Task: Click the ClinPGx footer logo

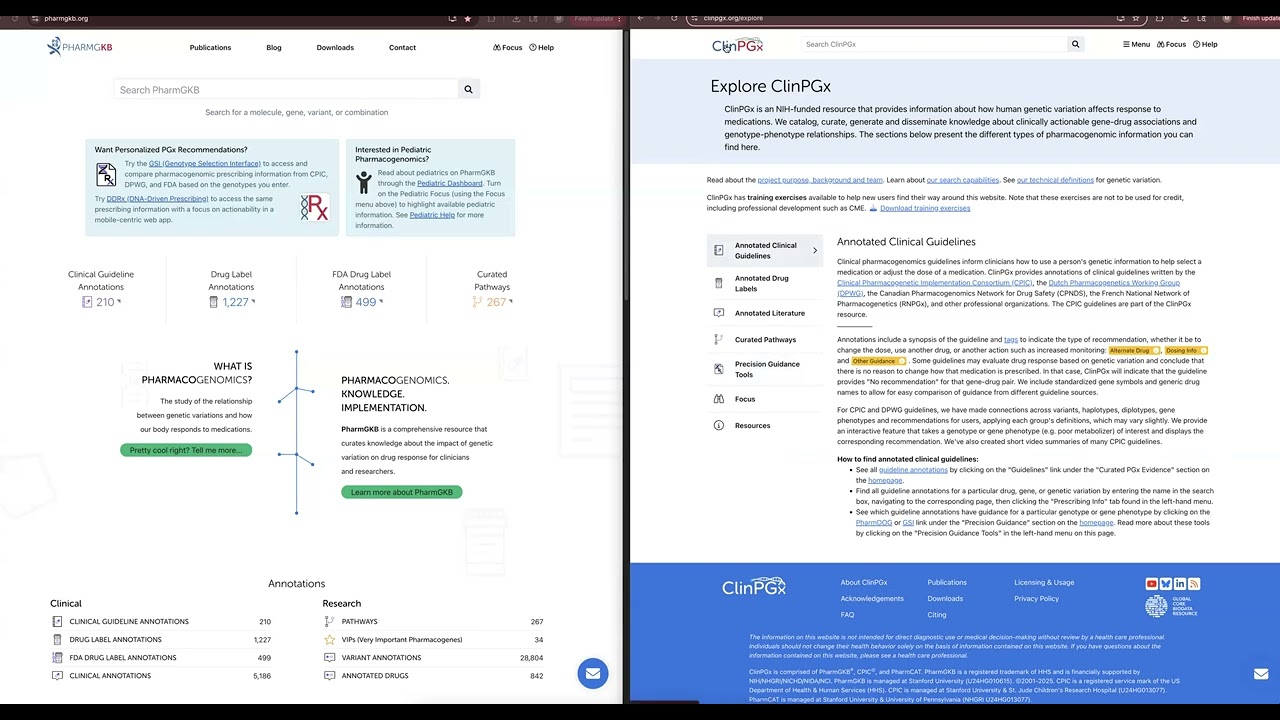Action: pyautogui.click(x=754, y=587)
